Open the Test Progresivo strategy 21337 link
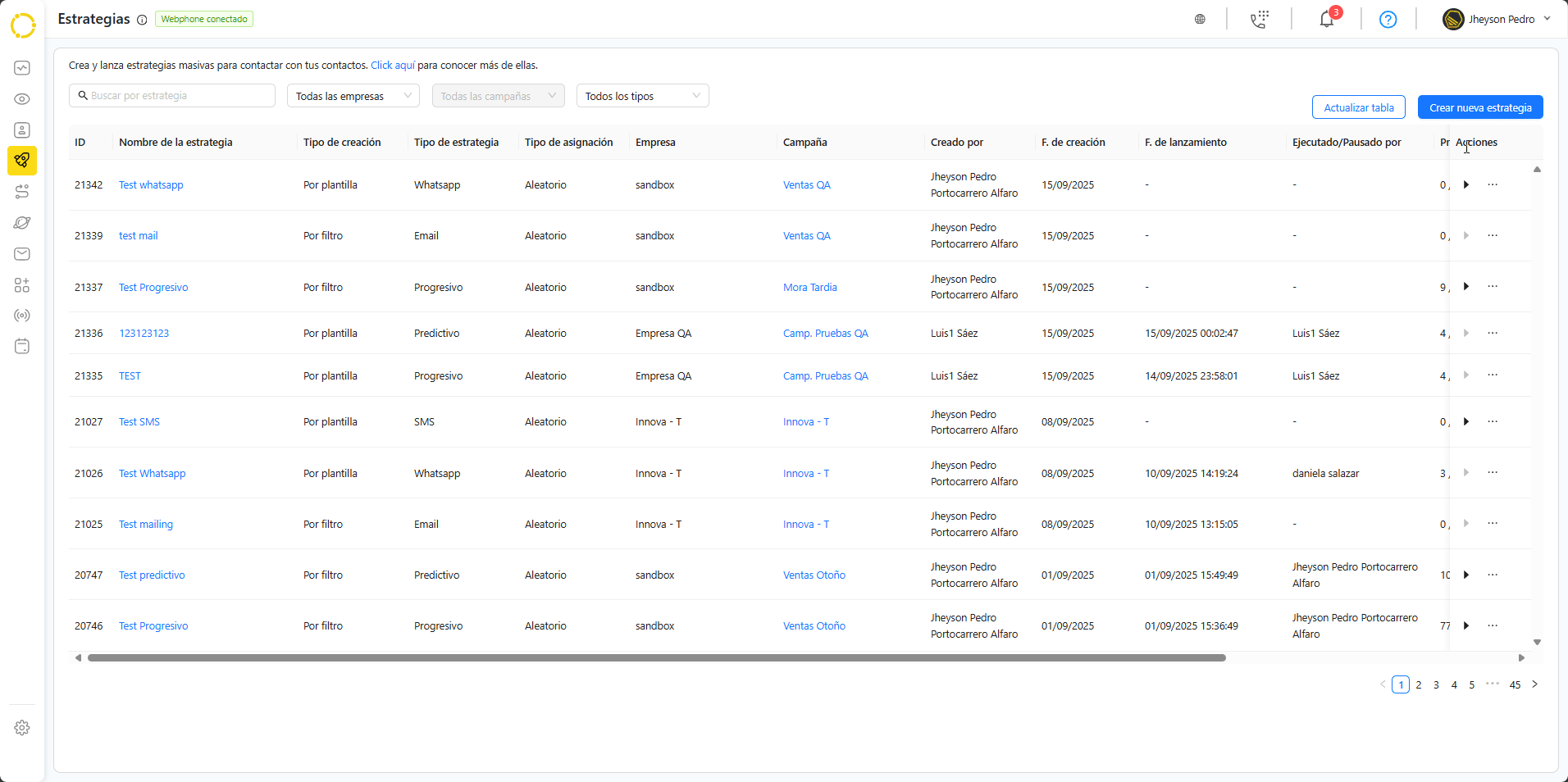 [153, 288]
